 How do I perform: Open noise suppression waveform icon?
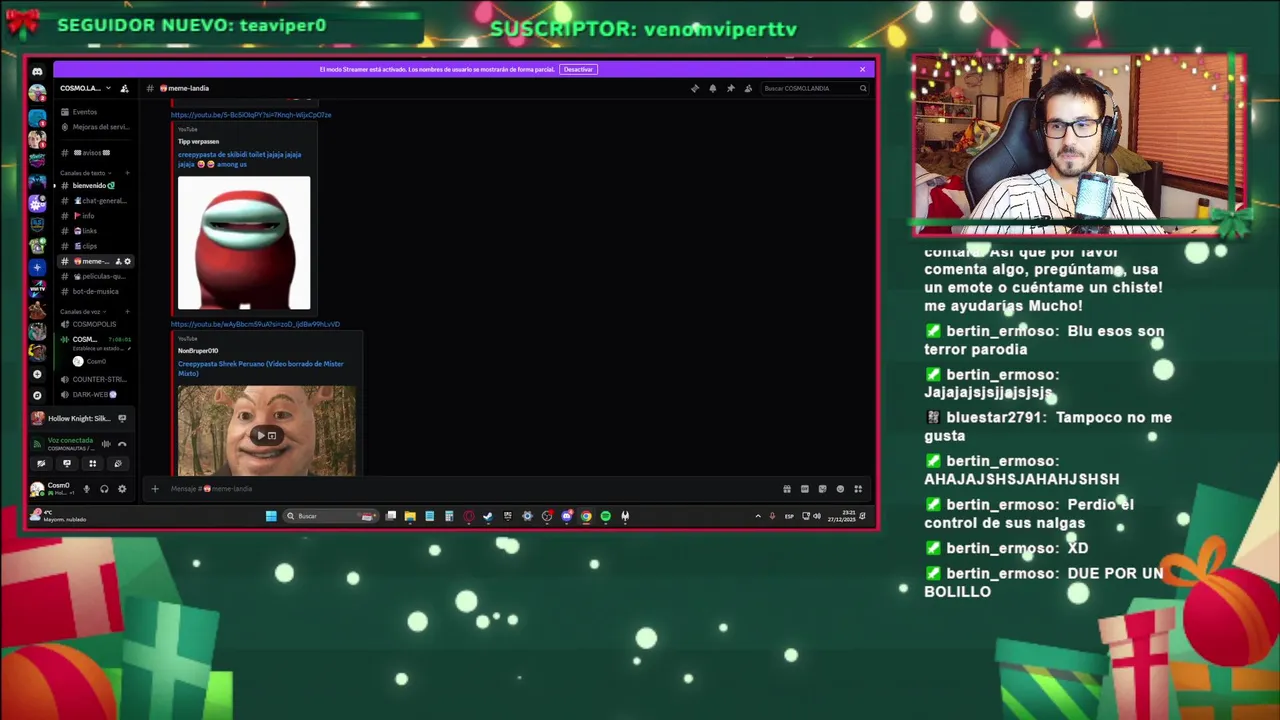tap(105, 444)
